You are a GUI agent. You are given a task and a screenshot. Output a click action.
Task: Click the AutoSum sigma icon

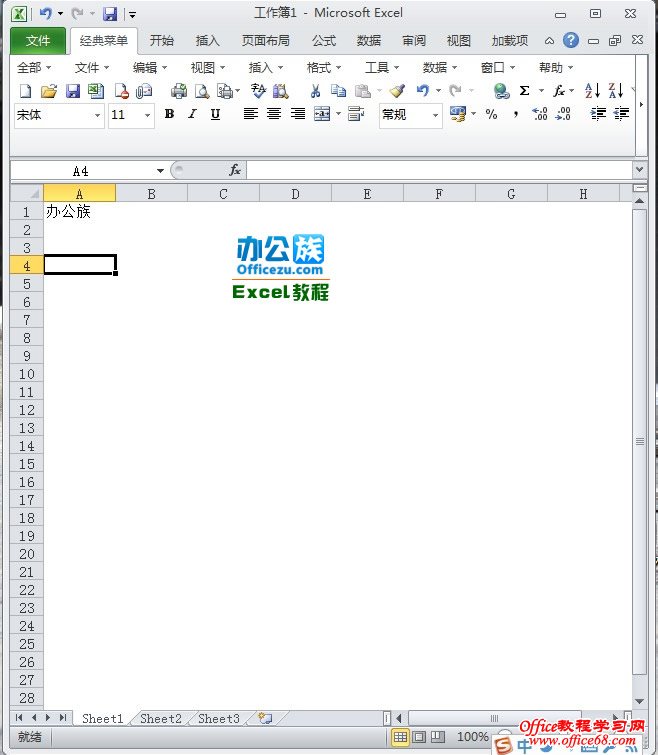point(524,91)
